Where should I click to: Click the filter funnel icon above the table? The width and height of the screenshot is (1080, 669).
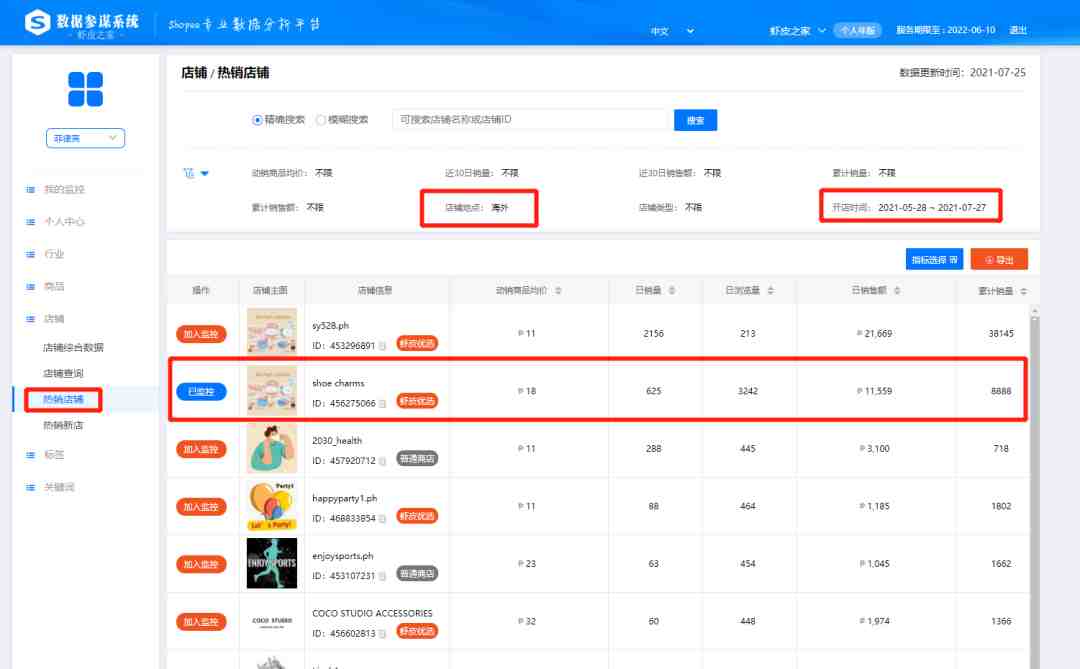pyautogui.click(x=189, y=173)
